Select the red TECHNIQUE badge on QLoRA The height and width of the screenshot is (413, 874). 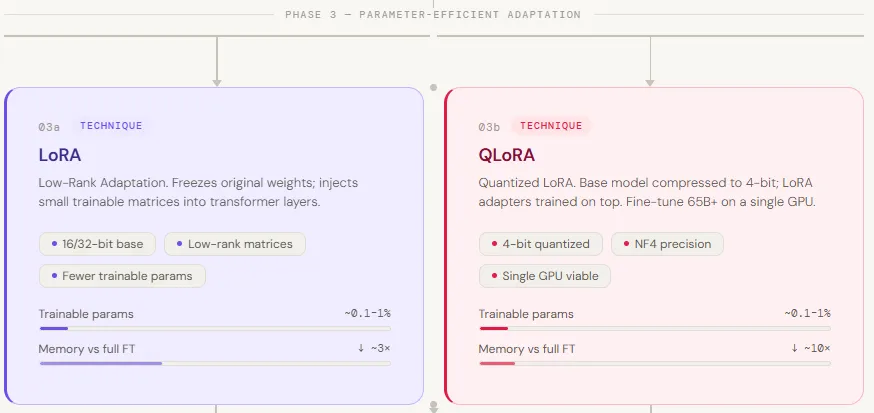(551, 126)
